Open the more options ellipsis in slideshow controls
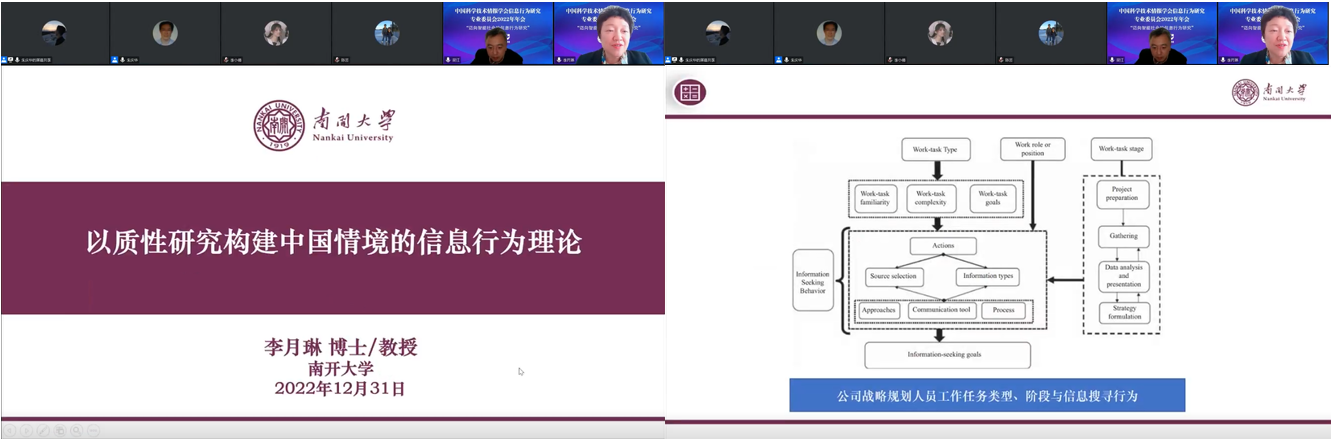The image size is (1331, 442). [93, 430]
